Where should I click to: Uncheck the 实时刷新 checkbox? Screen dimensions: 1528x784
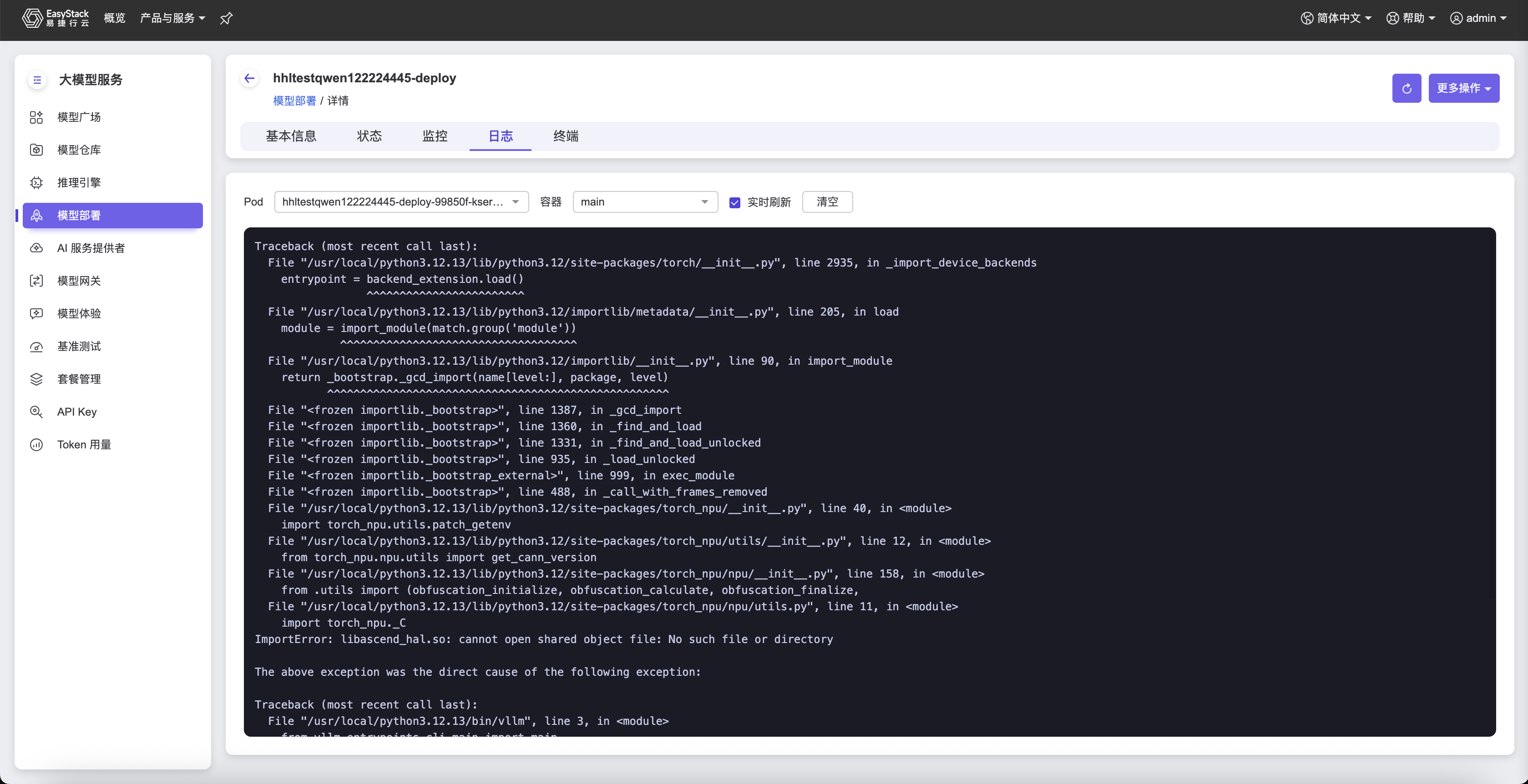click(734, 203)
